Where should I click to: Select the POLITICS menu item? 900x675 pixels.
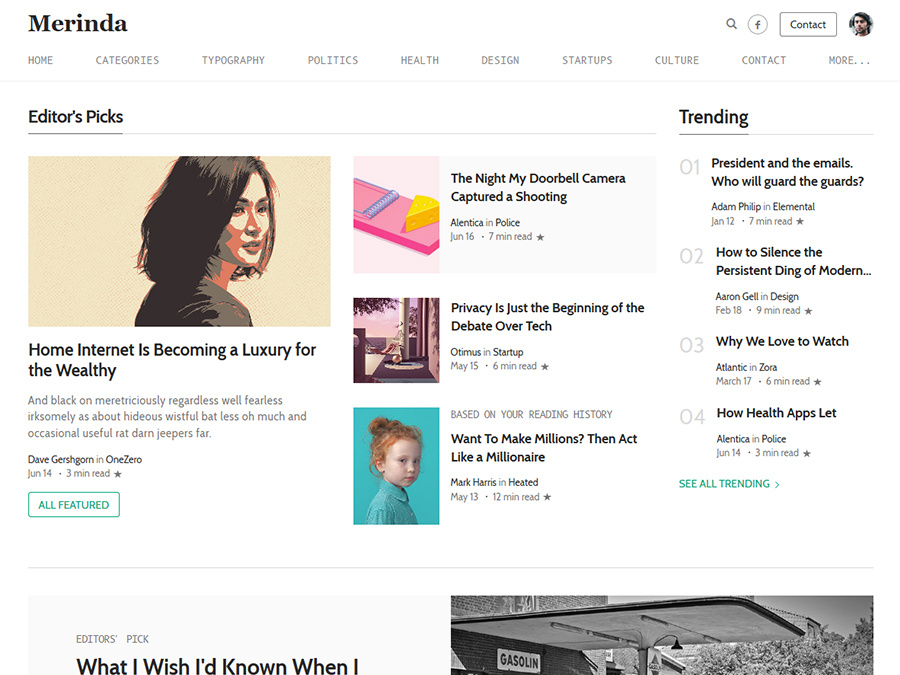coord(333,60)
